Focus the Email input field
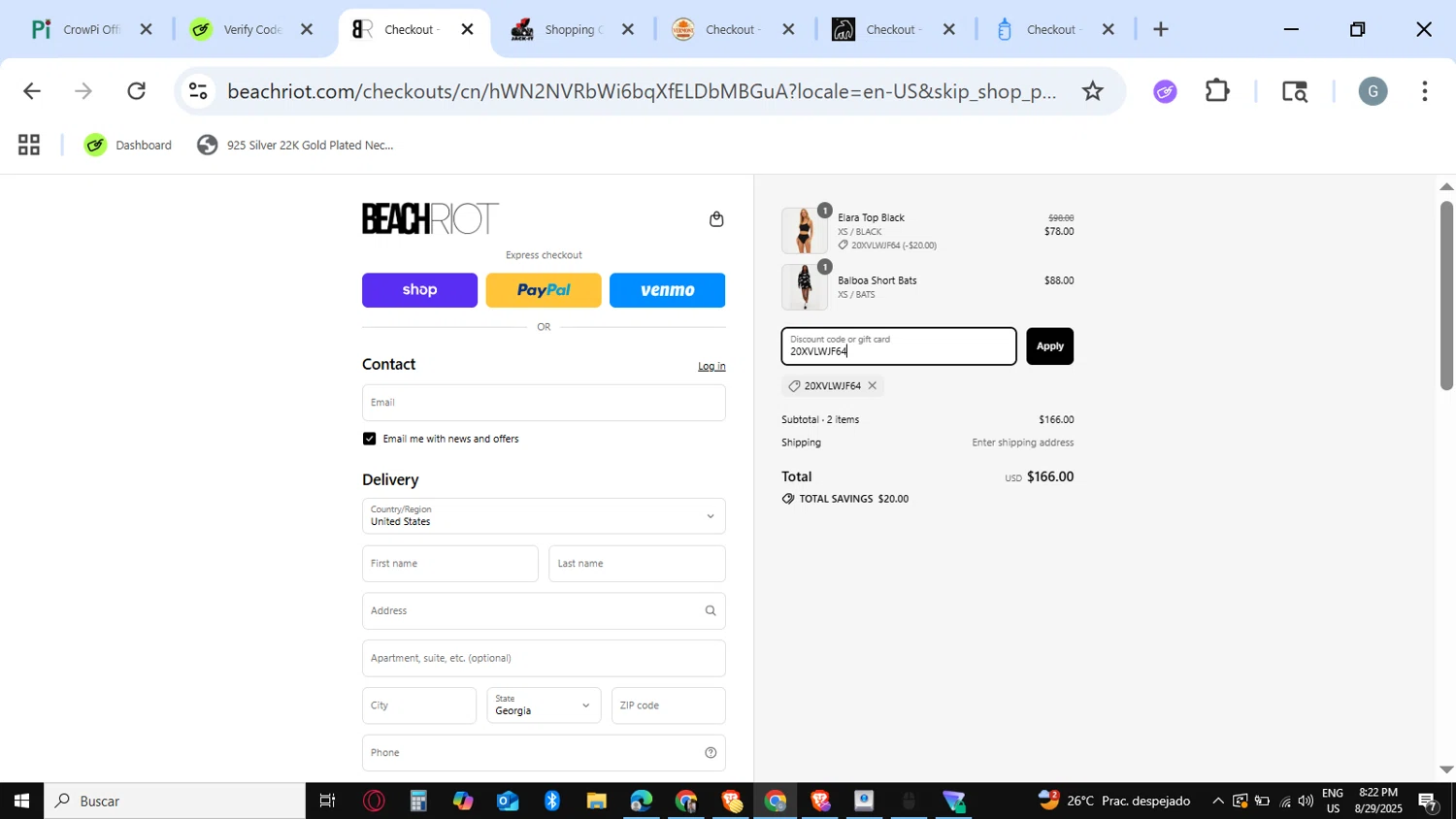The height and width of the screenshot is (819, 1456). tap(544, 403)
